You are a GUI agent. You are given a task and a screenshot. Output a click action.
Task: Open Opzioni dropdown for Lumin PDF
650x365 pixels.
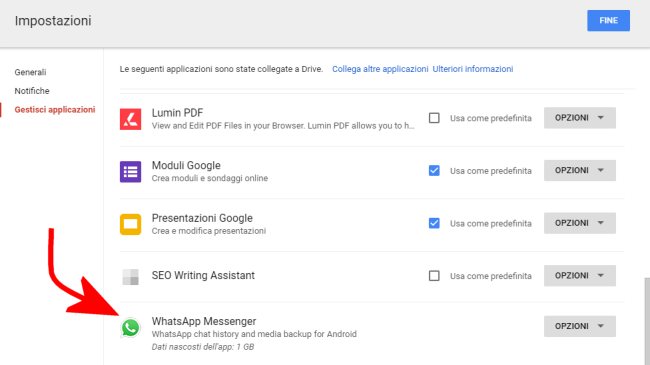(x=580, y=118)
